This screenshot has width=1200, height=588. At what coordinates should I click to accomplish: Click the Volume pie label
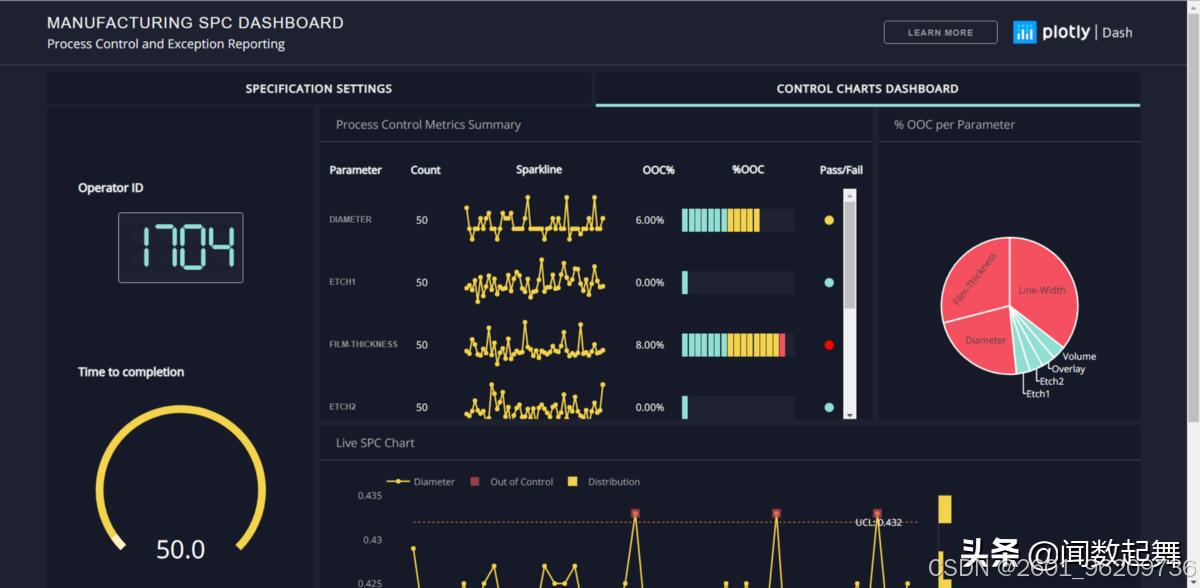[1079, 357]
